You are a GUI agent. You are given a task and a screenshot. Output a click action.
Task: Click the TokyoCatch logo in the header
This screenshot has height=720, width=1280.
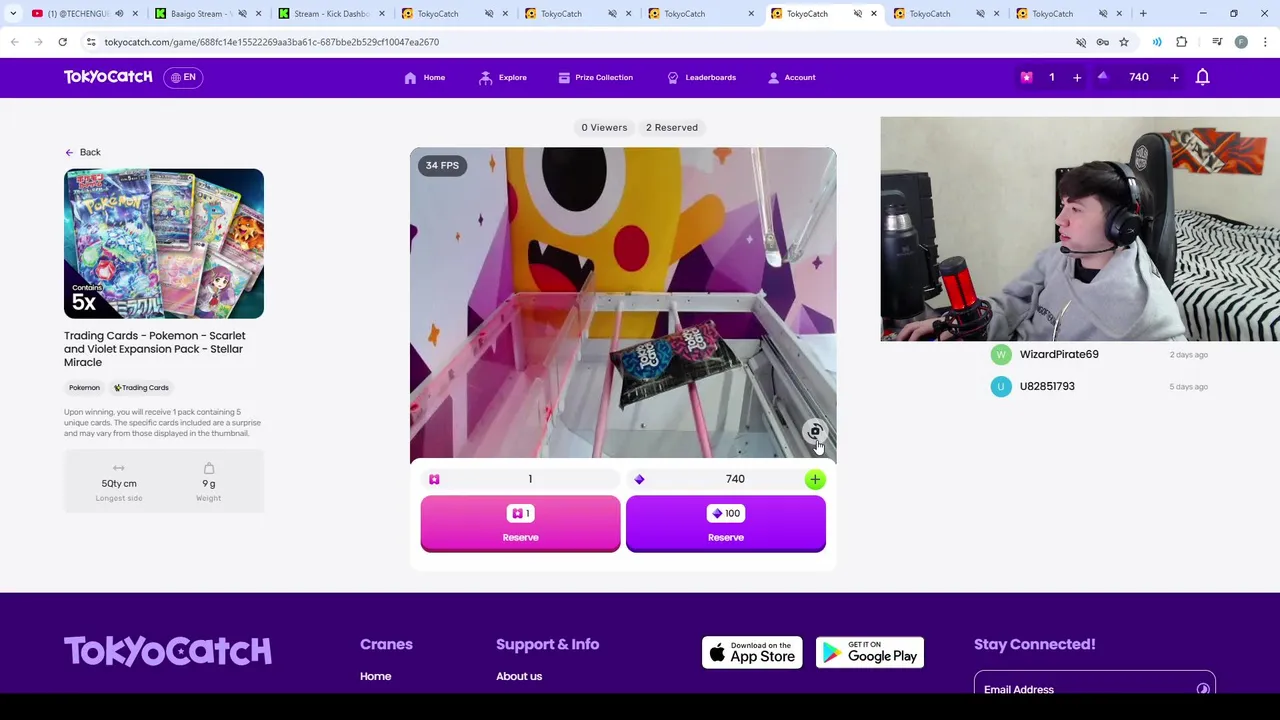(x=108, y=77)
